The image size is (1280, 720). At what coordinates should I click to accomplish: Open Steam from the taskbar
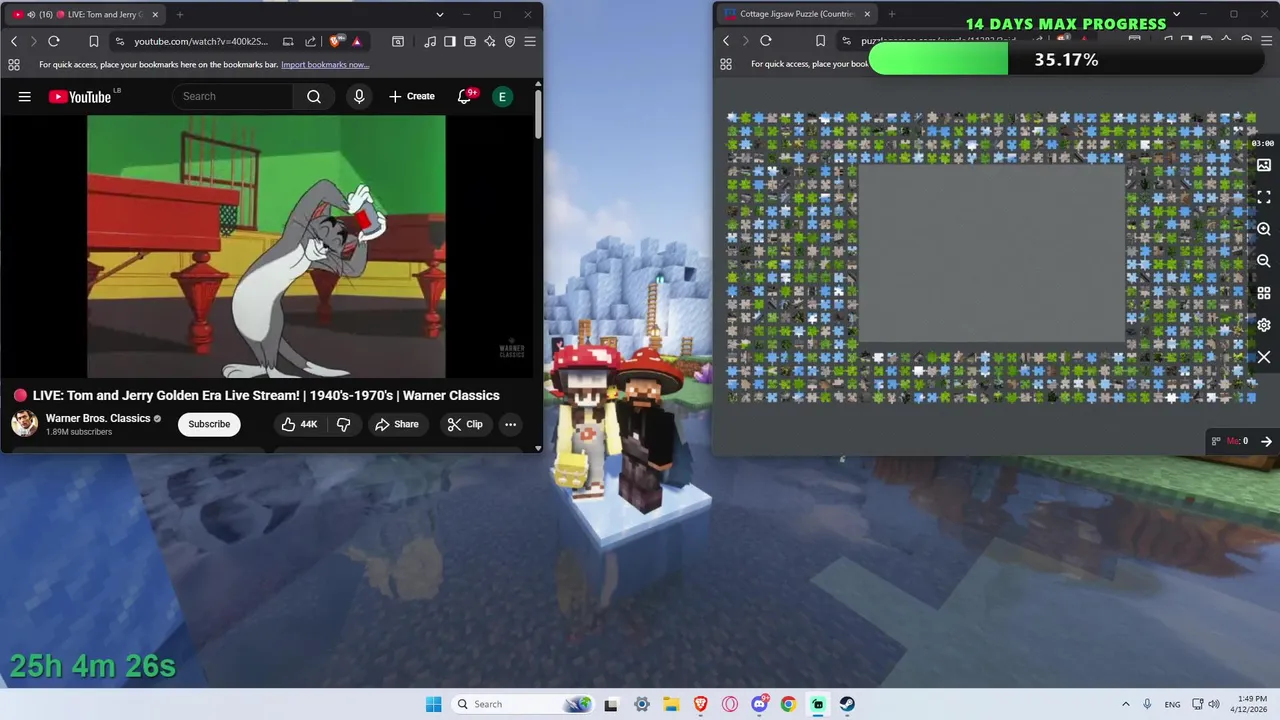tap(847, 704)
